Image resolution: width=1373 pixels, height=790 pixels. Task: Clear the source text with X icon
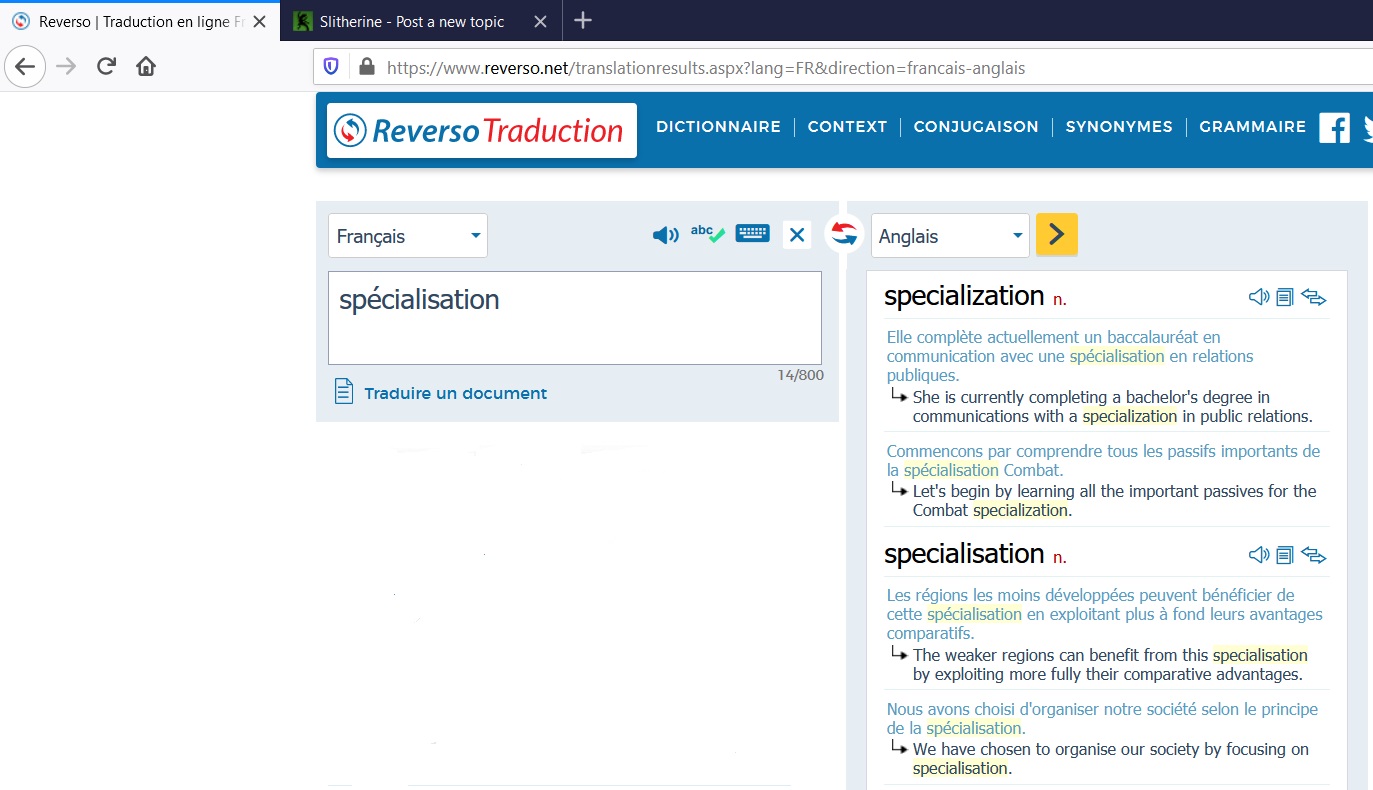tap(797, 235)
